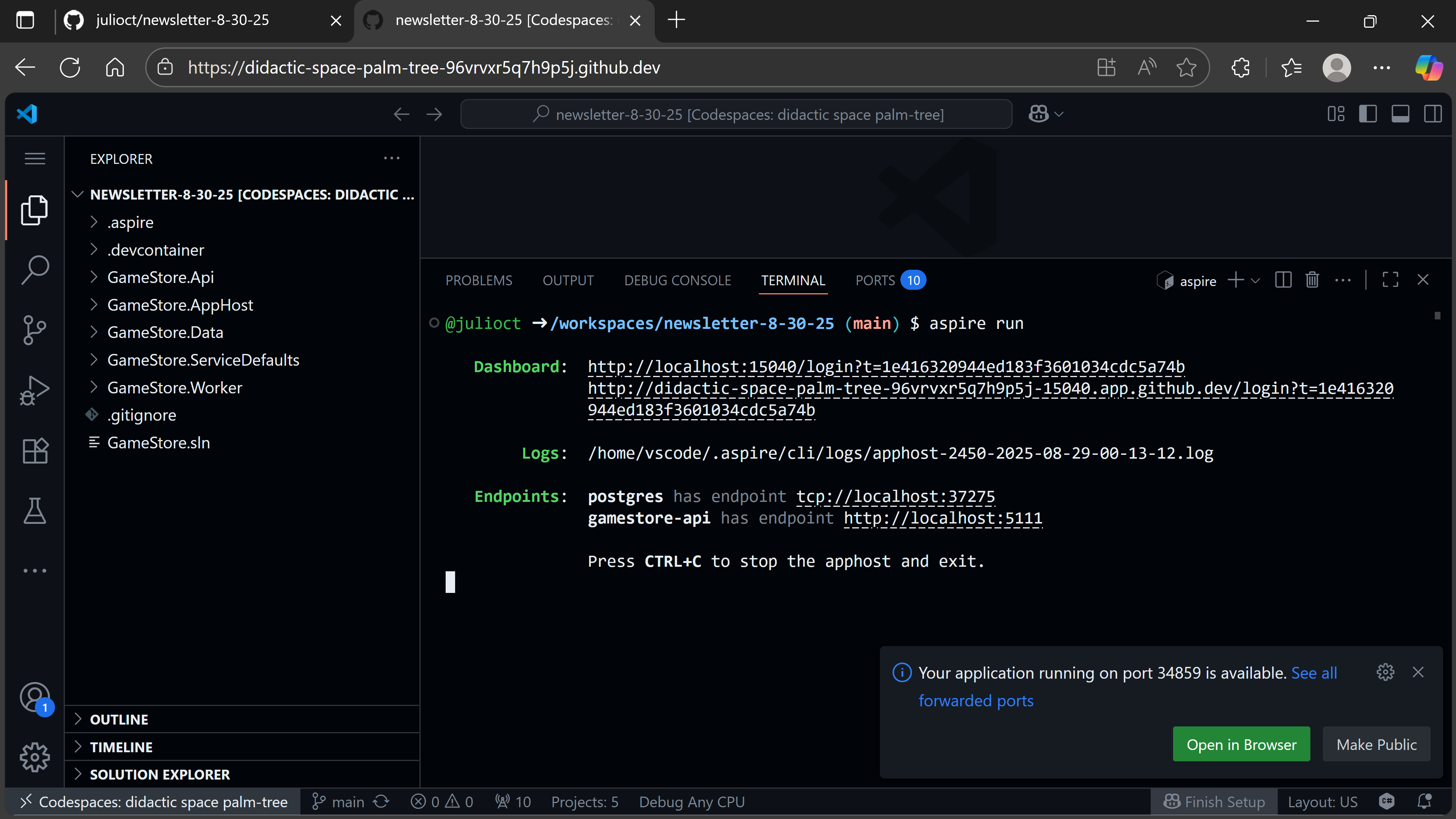This screenshot has height=819, width=1456.
Task: Open the hamburger application menu
Action: click(x=35, y=159)
